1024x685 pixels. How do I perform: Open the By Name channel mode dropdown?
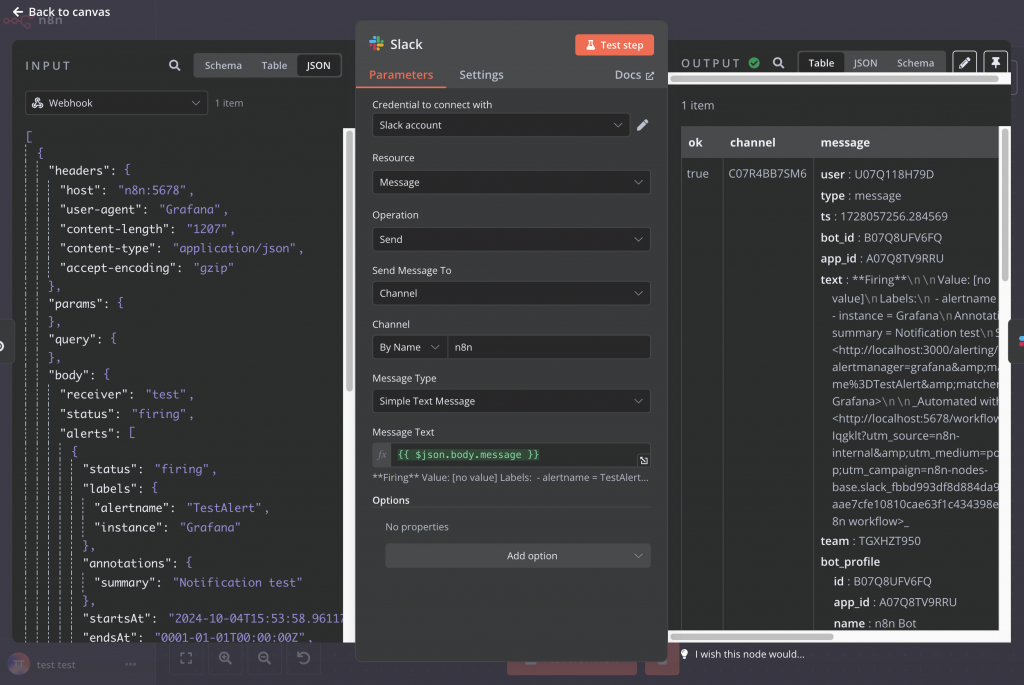(409, 347)
